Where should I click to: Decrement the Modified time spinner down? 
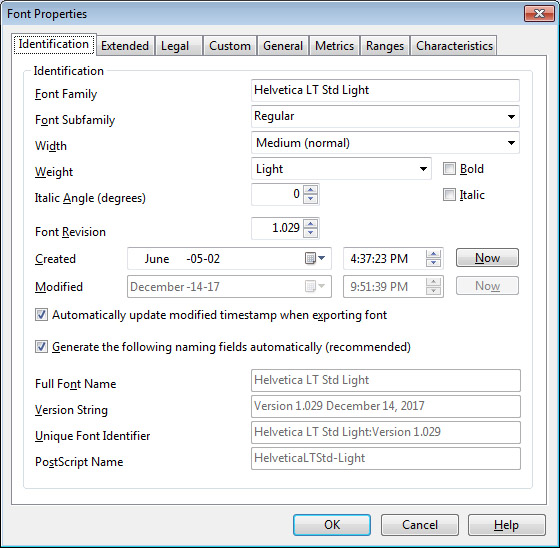(433, 290)
